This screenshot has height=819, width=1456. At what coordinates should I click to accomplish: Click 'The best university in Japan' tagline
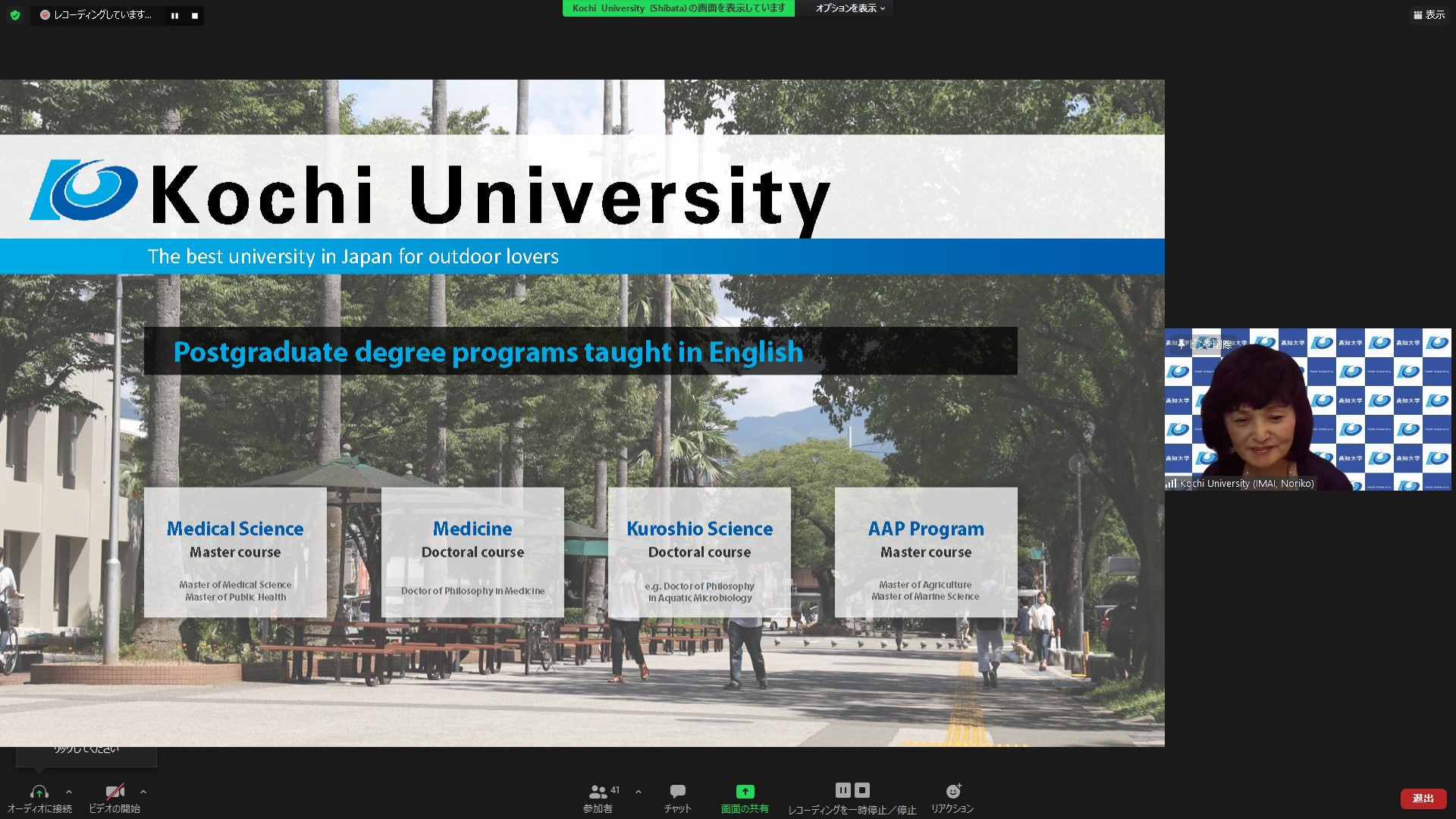coord(353,256)
